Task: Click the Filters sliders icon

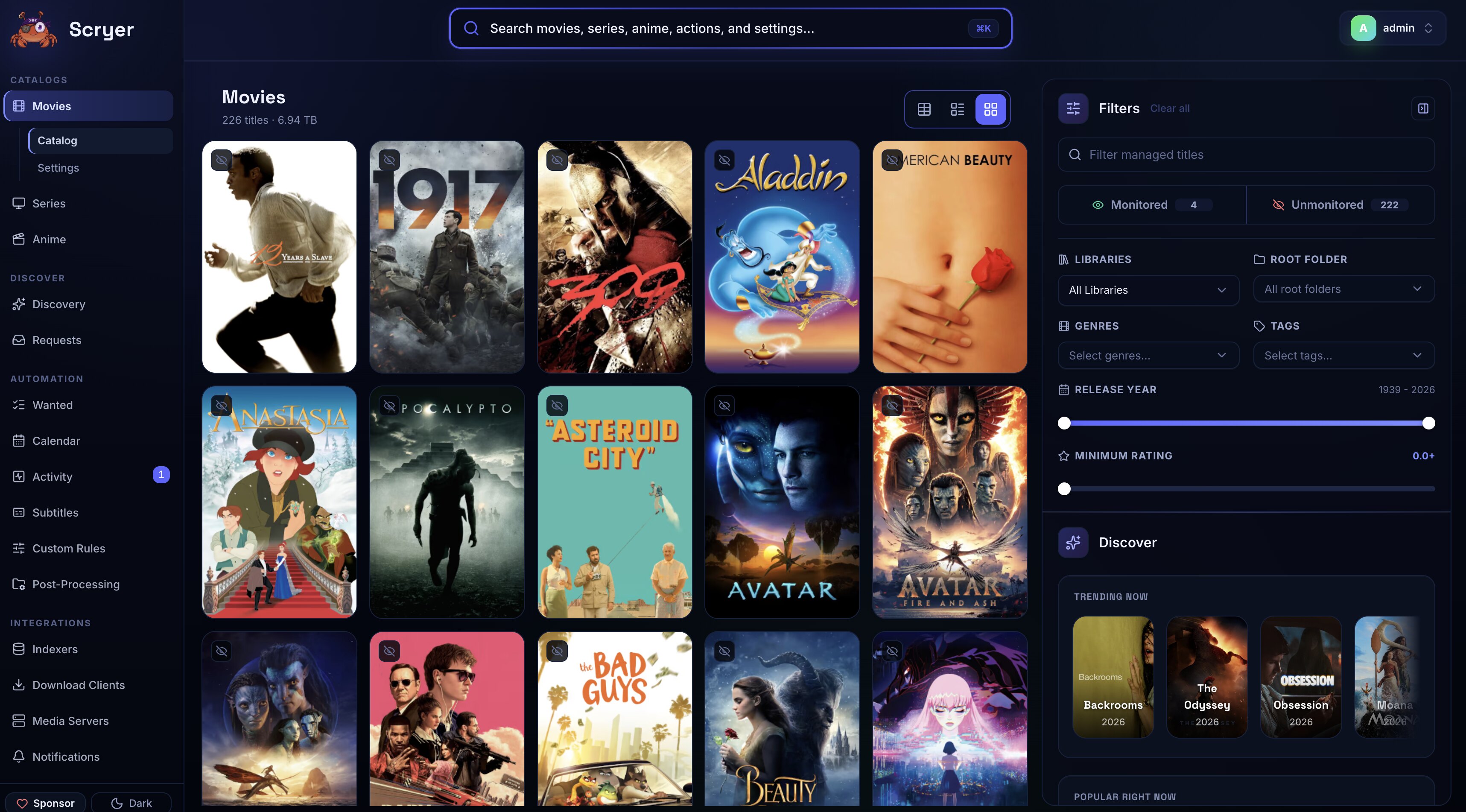Action: point(1073,108)
